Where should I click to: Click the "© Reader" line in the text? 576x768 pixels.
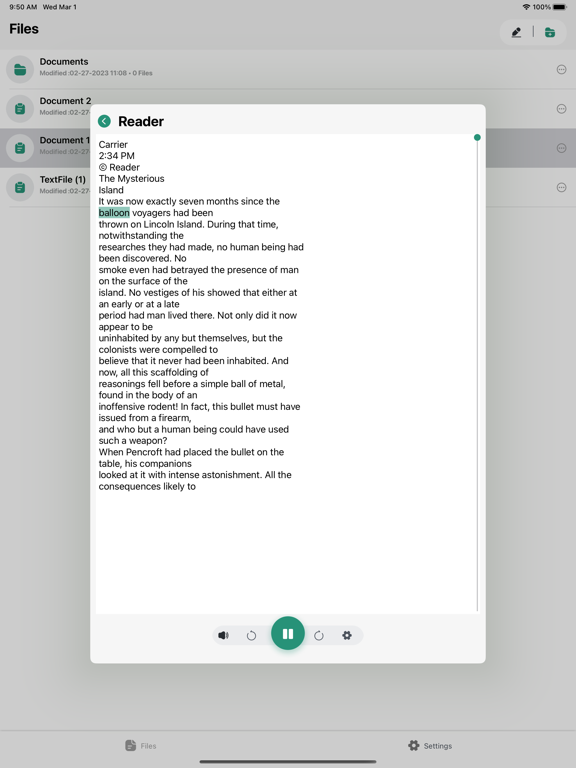[x=119, y=167]
